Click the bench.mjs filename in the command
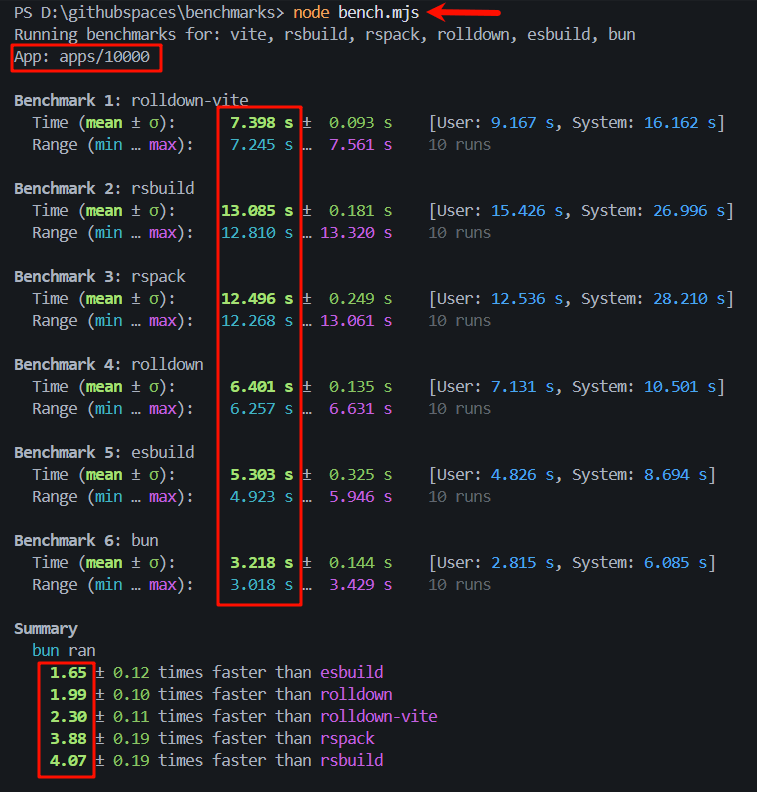The height and width of the screenshot is (792, 757). [385, 13]
